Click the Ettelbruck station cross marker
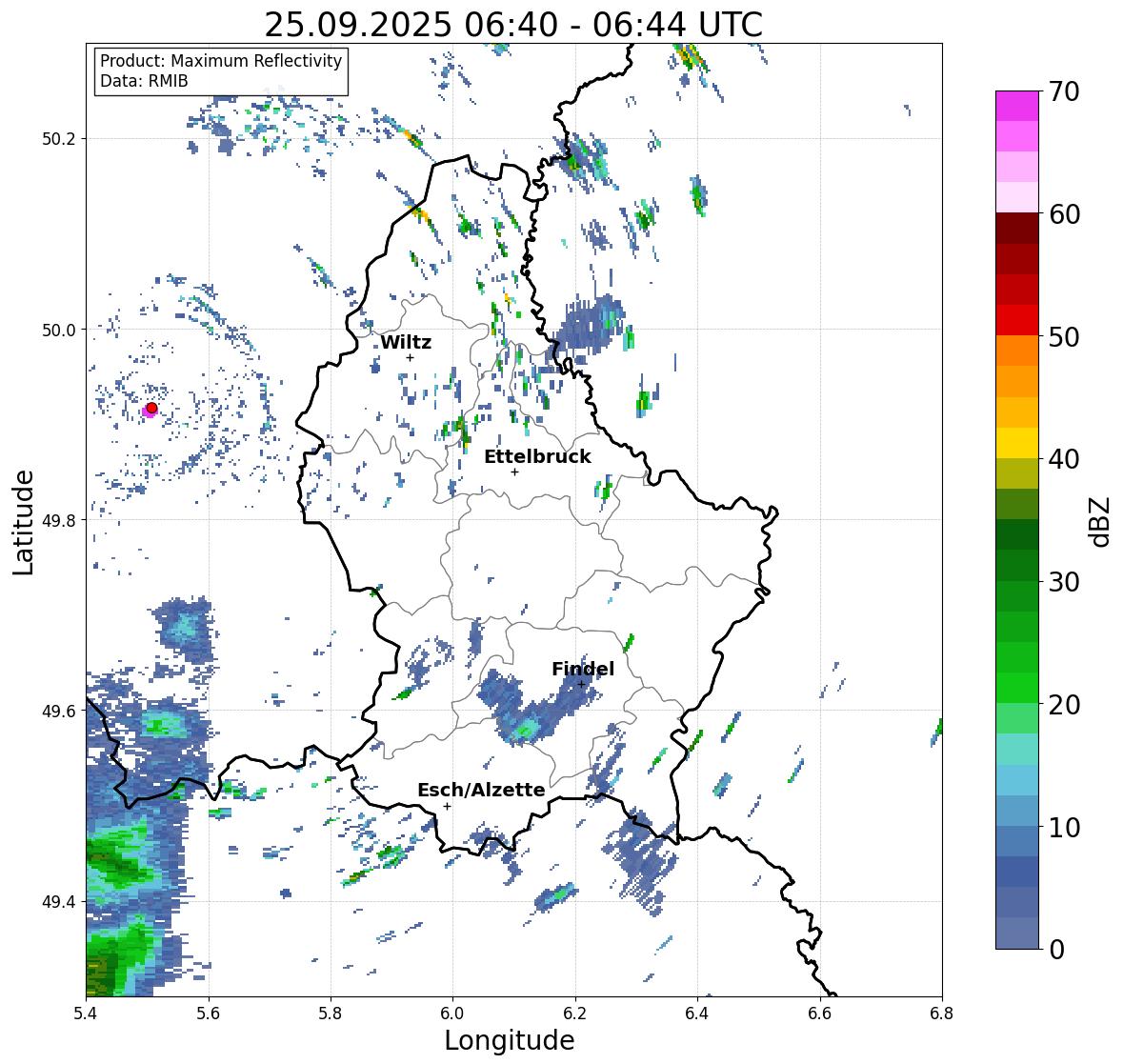The width and height of the screenshot is (1123, 1064). [x=514, y=472]
